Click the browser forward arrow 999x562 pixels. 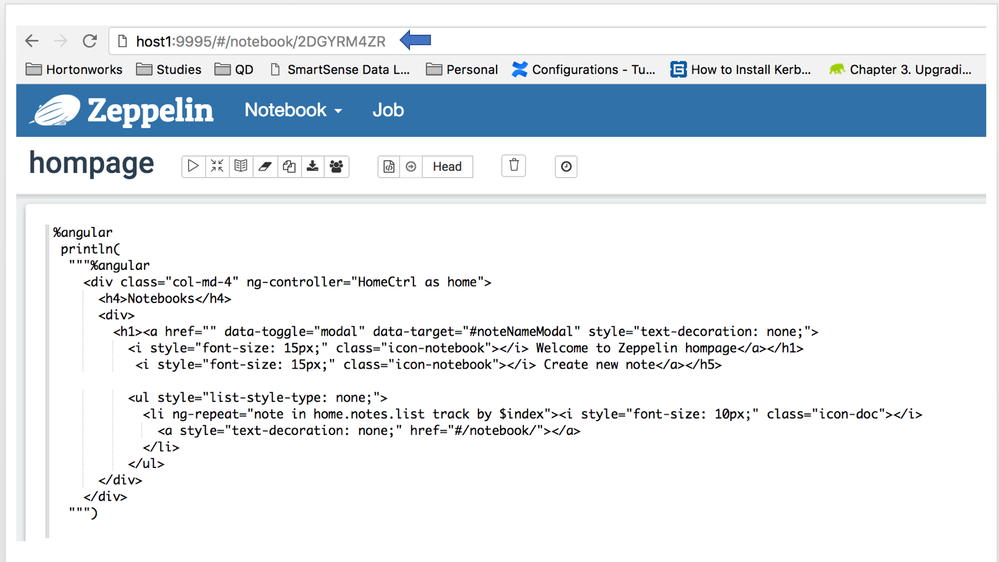61,41
